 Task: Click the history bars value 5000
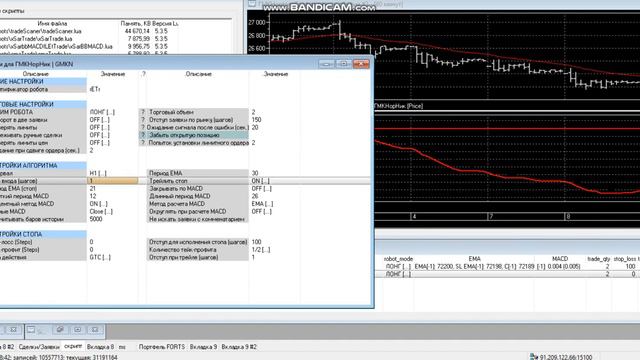click(96, 219)
